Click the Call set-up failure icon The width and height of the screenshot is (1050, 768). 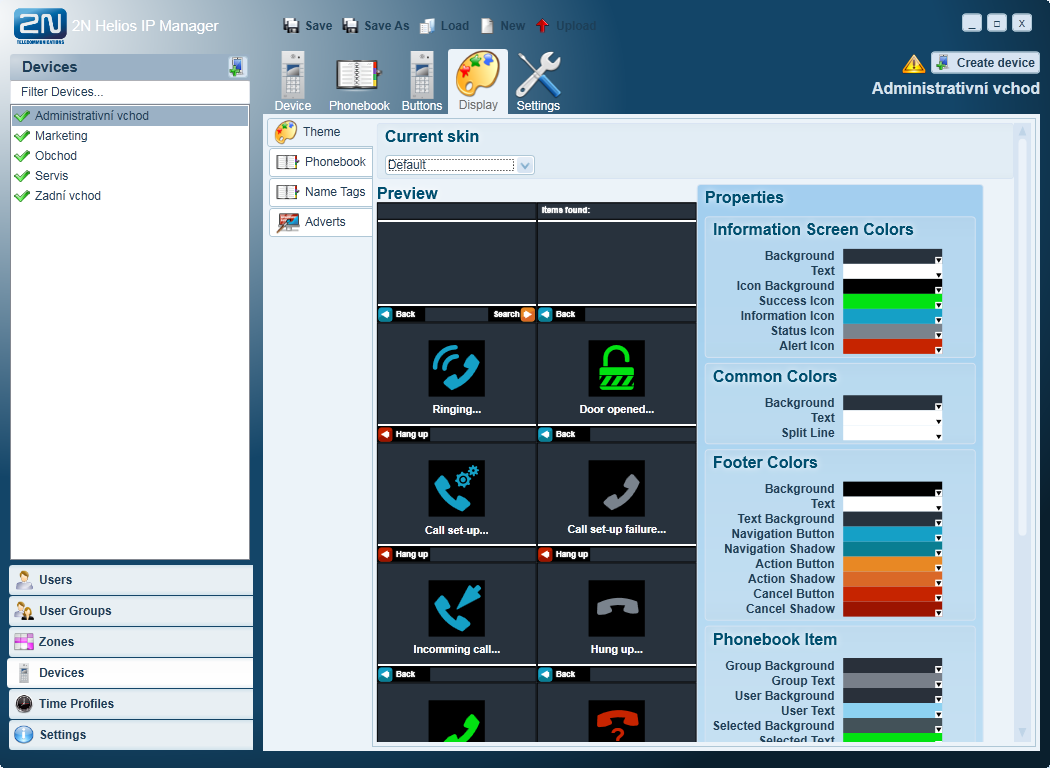tap(617, 488)
